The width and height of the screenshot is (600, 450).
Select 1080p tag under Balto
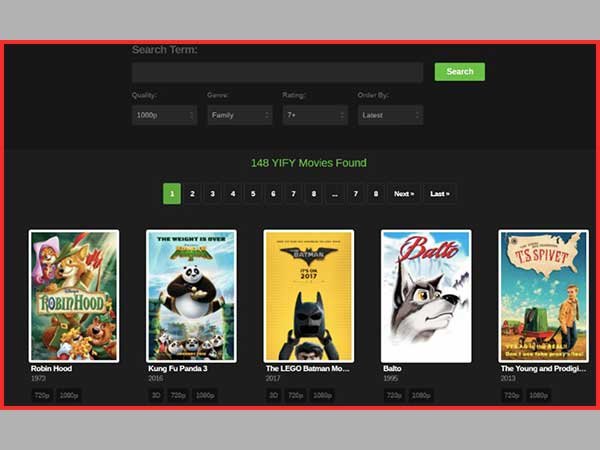(421, 395)
